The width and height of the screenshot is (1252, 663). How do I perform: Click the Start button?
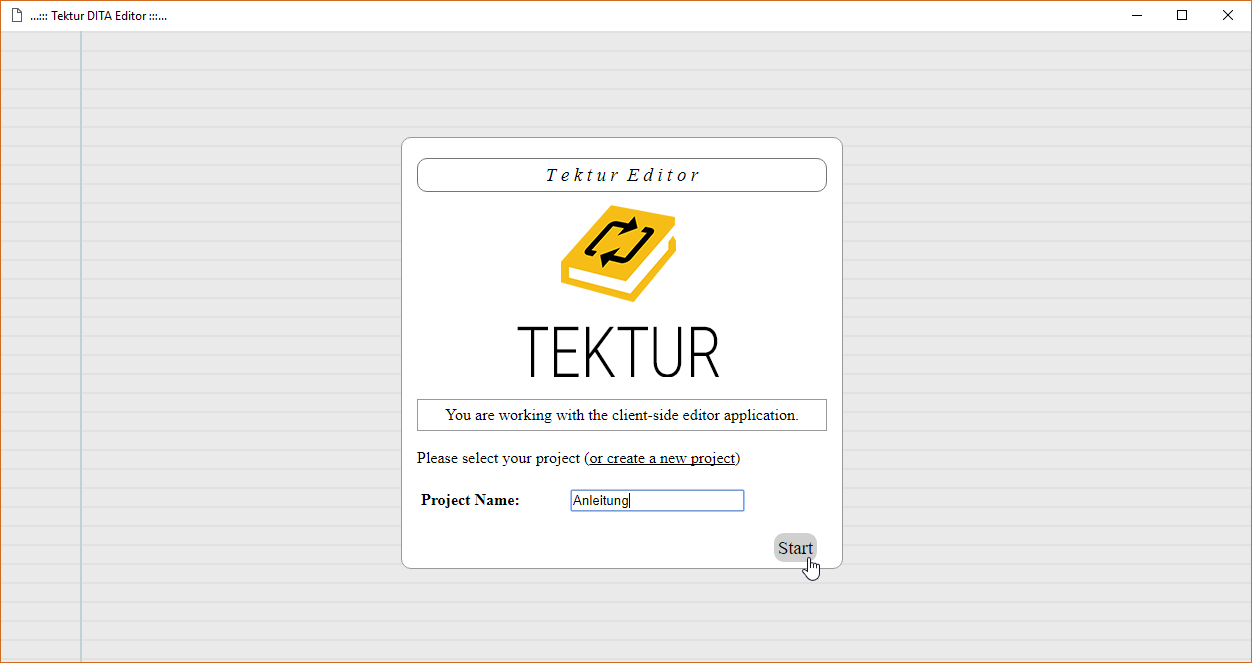[795, 548]
